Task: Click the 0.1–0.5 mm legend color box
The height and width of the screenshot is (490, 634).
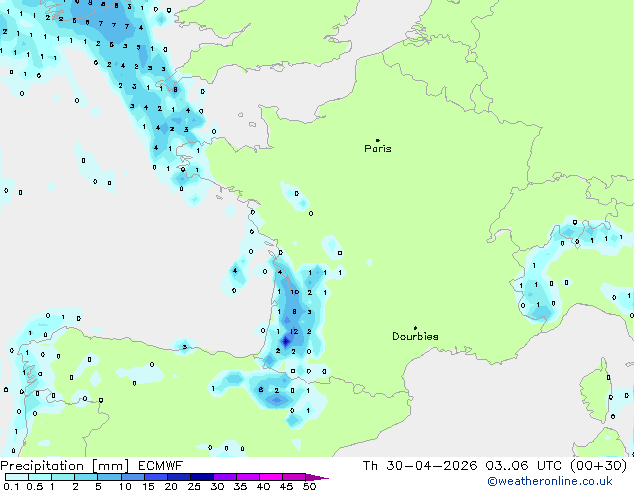Action: point(17,477)
